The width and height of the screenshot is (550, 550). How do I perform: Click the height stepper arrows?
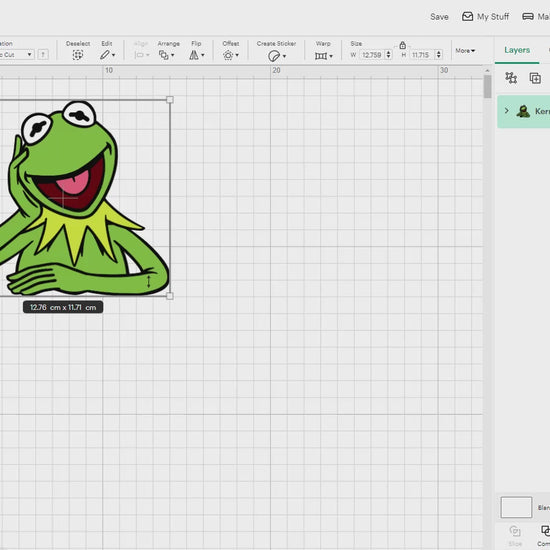tap(438, 55)
